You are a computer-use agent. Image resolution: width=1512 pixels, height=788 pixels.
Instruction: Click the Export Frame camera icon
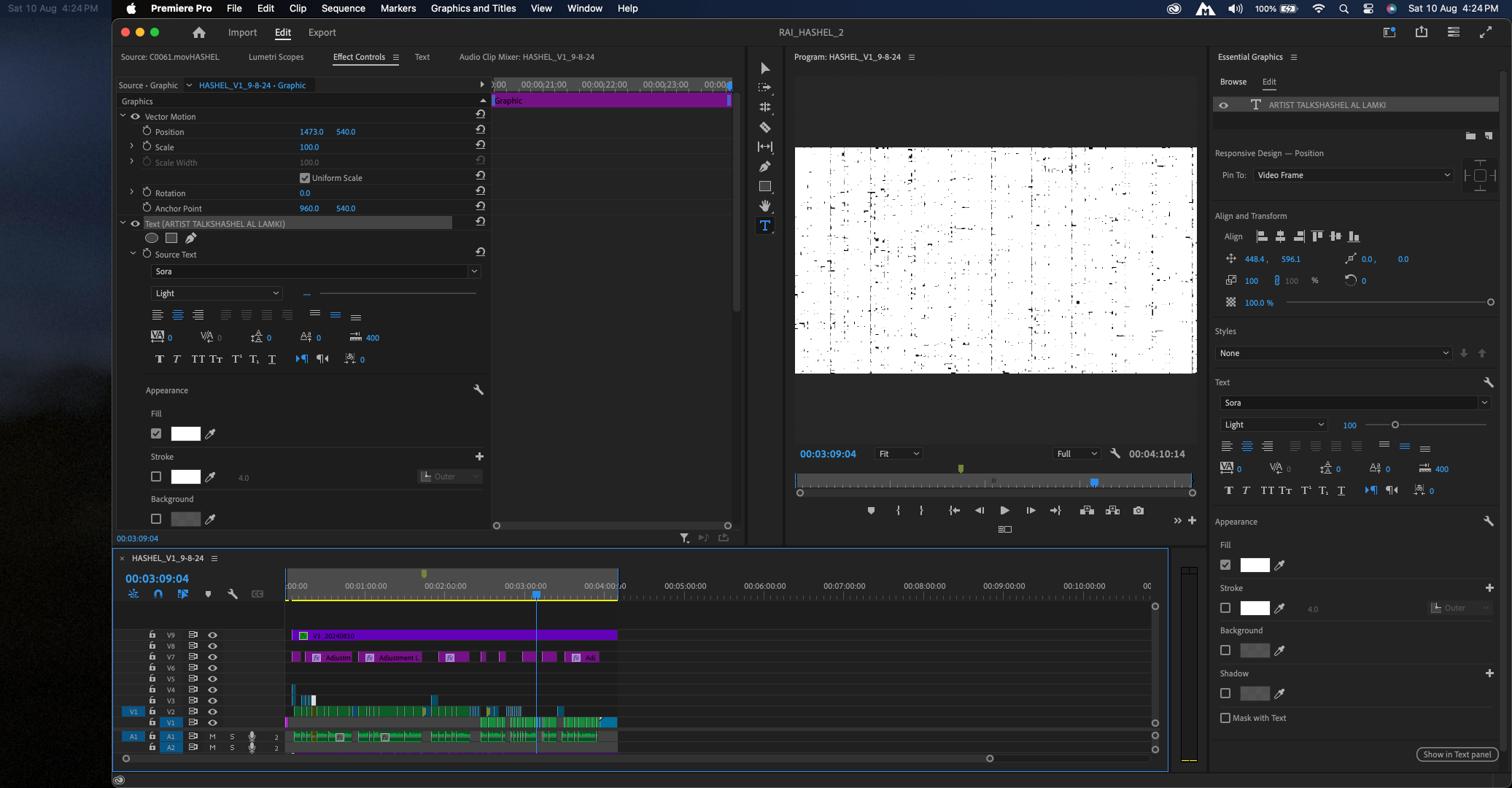[1139, 511]
